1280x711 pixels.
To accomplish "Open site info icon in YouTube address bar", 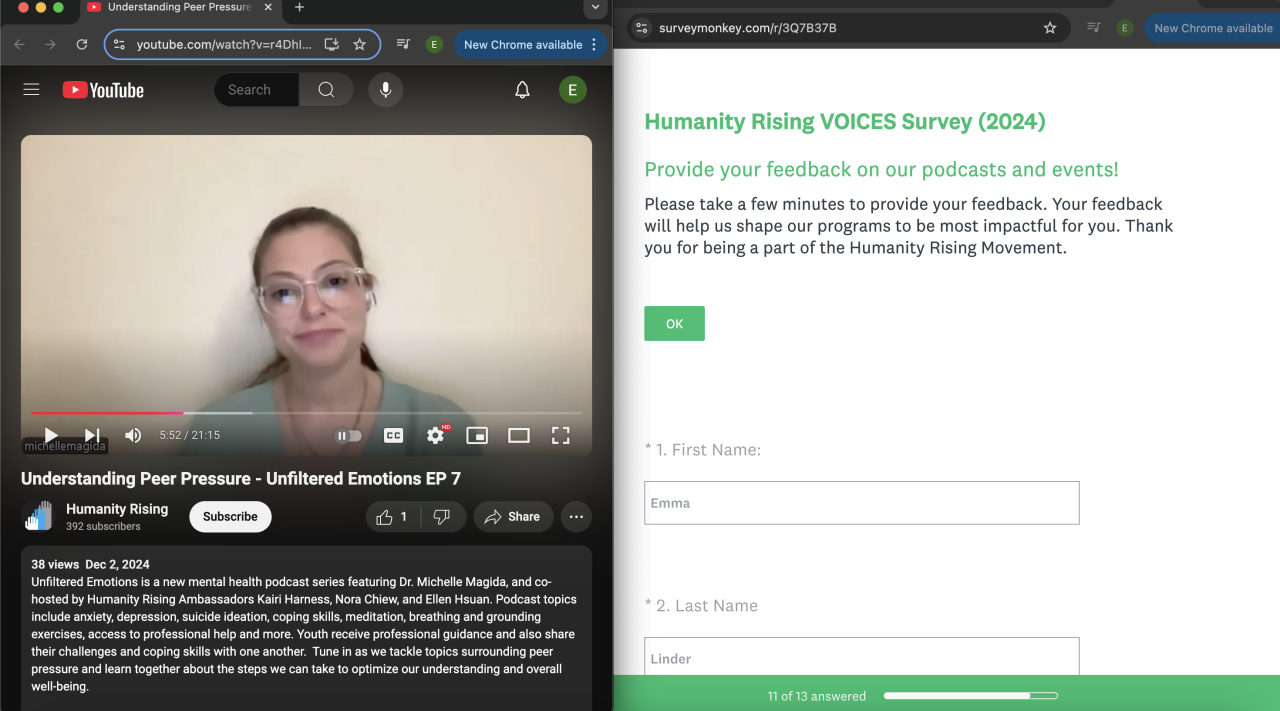I will click(x=119, y=45).
